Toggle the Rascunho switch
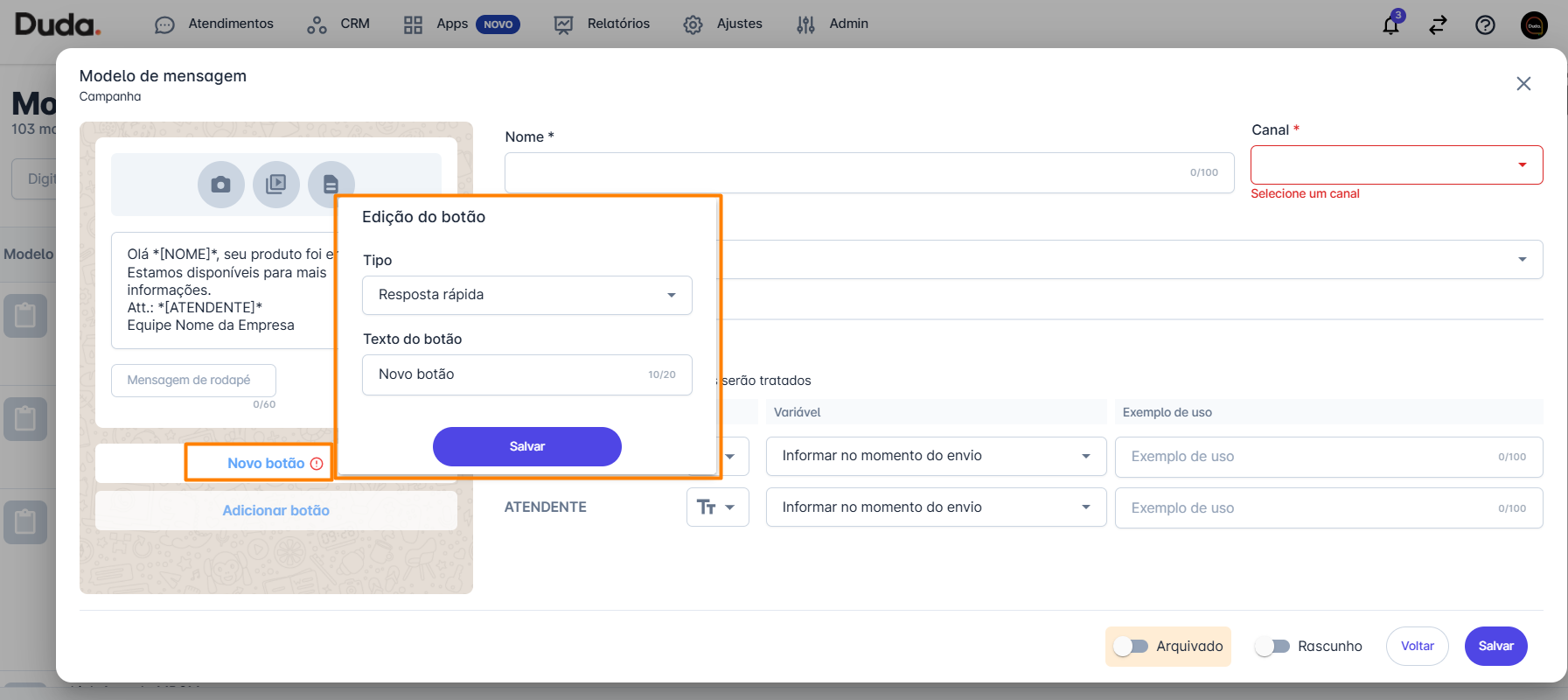 [1272, 646]
